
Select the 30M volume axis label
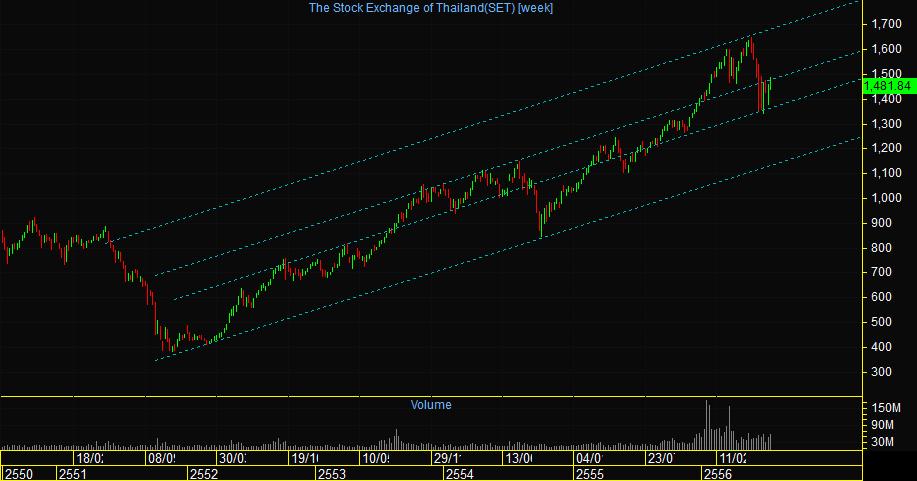(x=882, y=441)
